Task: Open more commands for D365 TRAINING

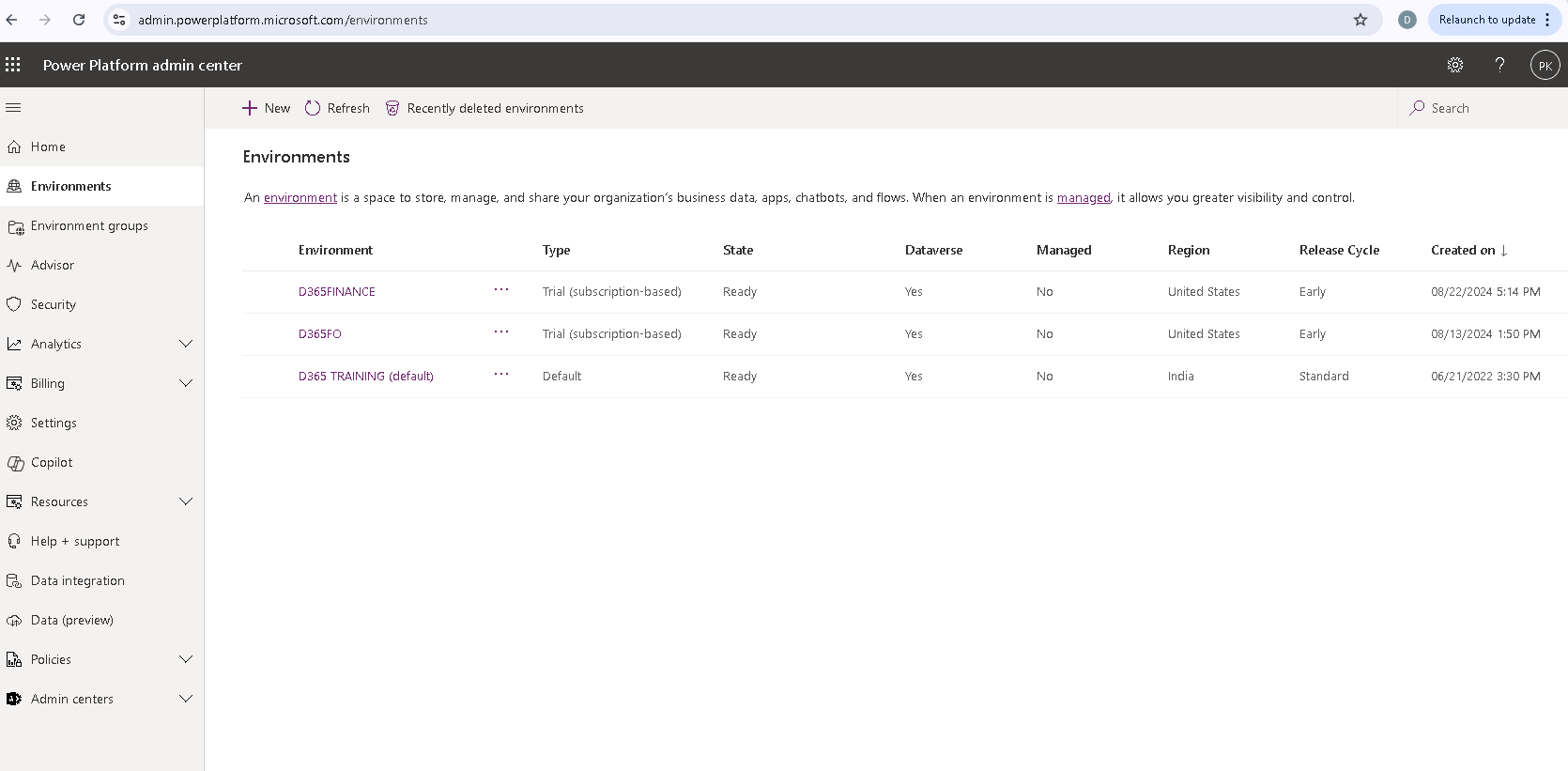Action: pyautogui.click(x=501, y=375)
